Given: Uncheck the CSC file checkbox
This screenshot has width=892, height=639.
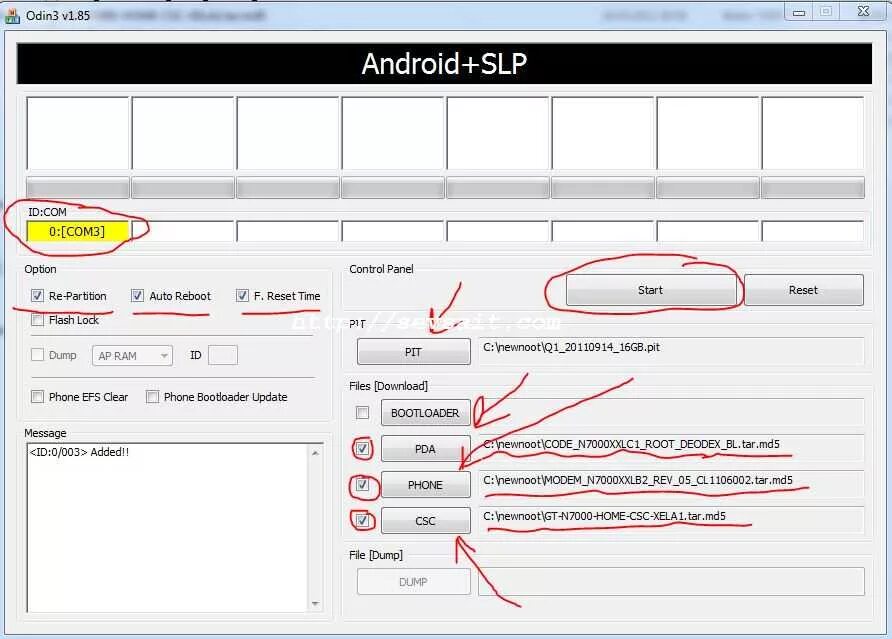Looking at the screenshot, I should 362,520.
